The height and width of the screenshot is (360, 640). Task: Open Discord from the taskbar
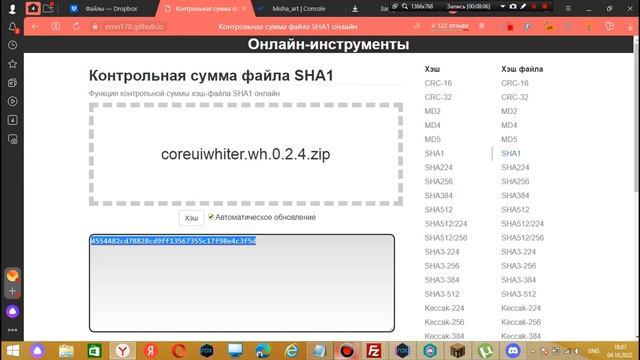click(513, 351)
